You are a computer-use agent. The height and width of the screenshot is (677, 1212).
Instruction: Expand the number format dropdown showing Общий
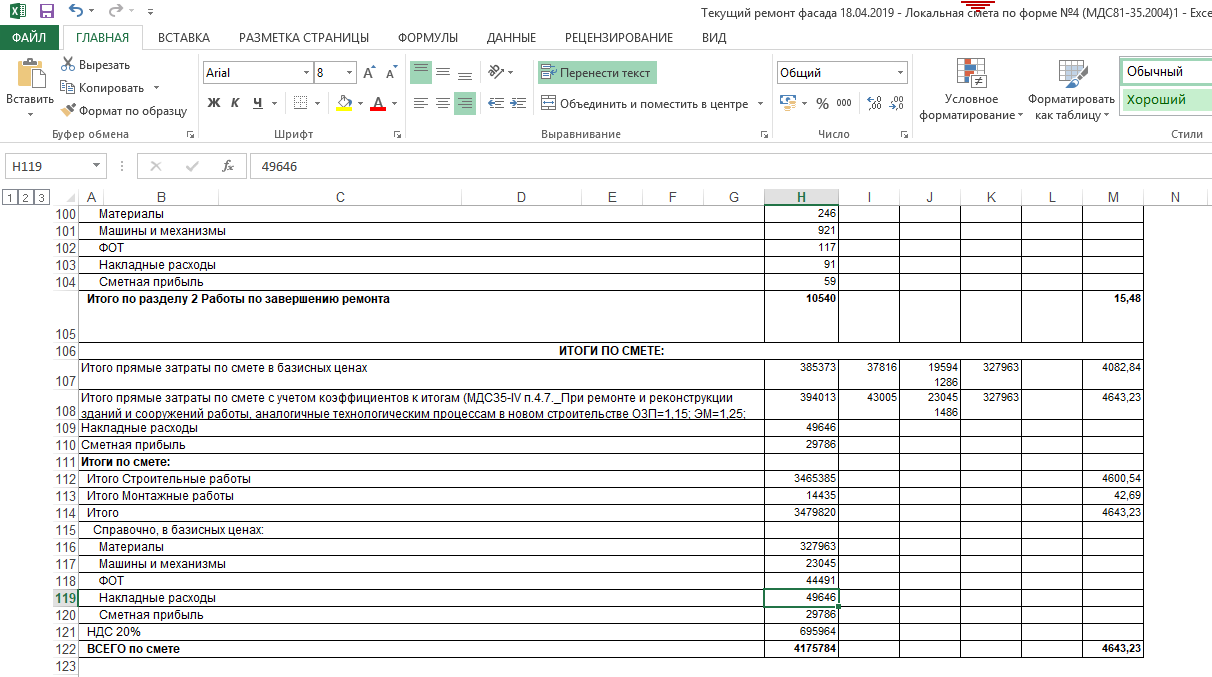[x=900, y=73]
